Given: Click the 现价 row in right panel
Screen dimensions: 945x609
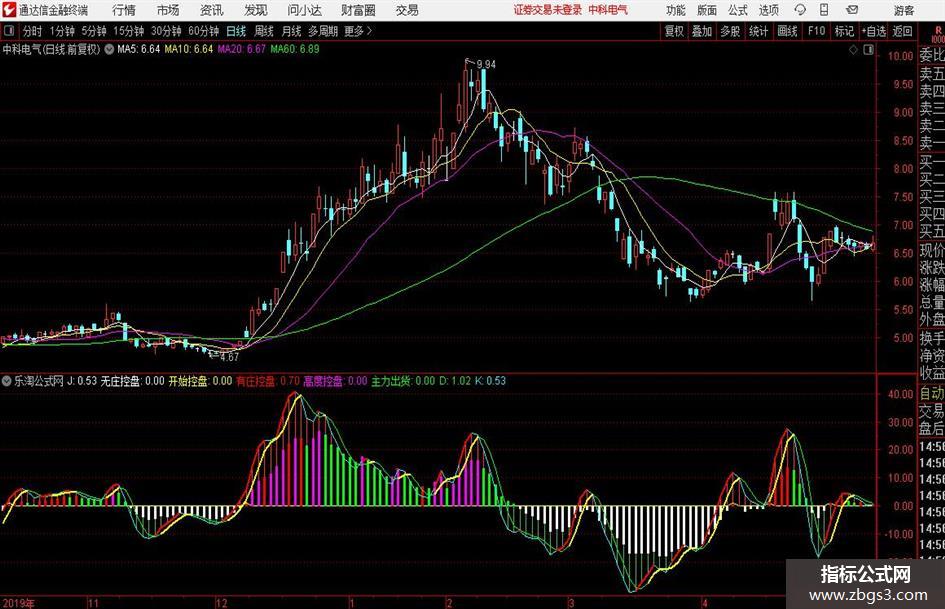Looking at the screenshot, I should [932, 250].
